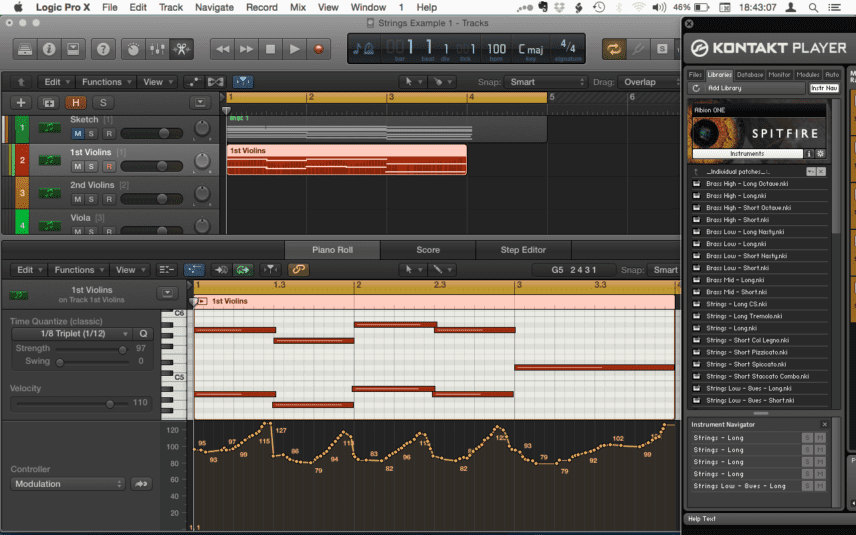856x535 pixels.
Task: Open Spotlight search in the menu bar
Action: pyautogui.click(x=813, y=7)
